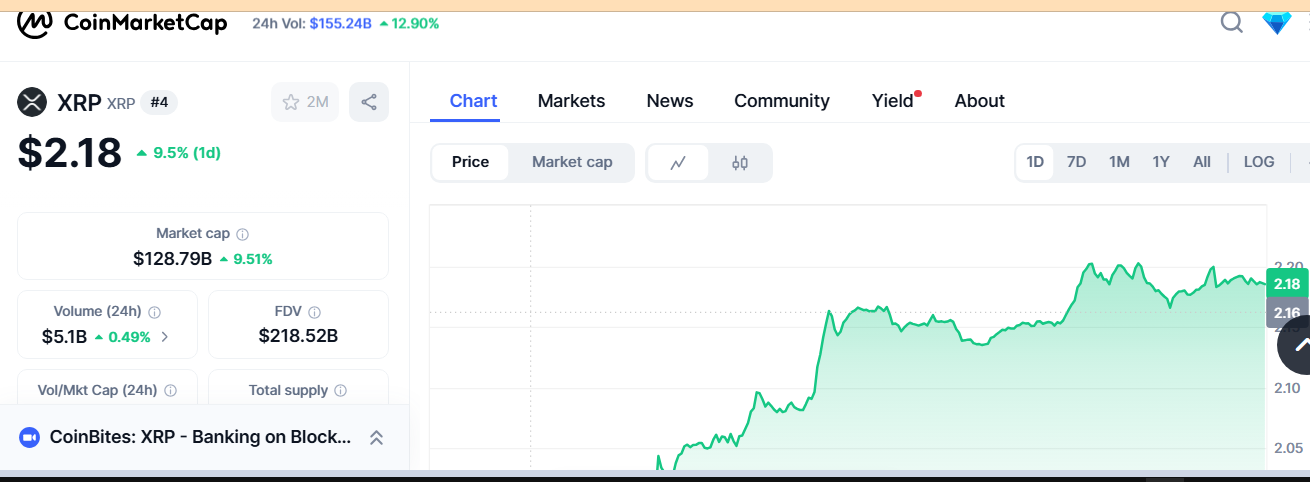Open the search magnifier icon
1310x482 pixels.
(x=1232, y=21)
